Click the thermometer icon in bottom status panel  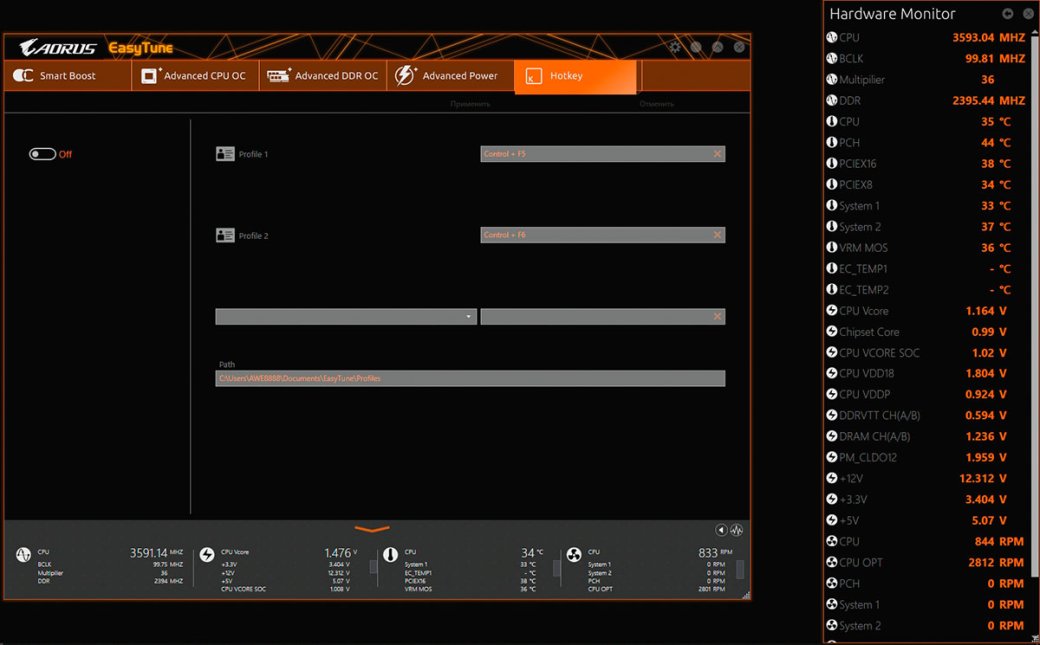coord(390,555)
